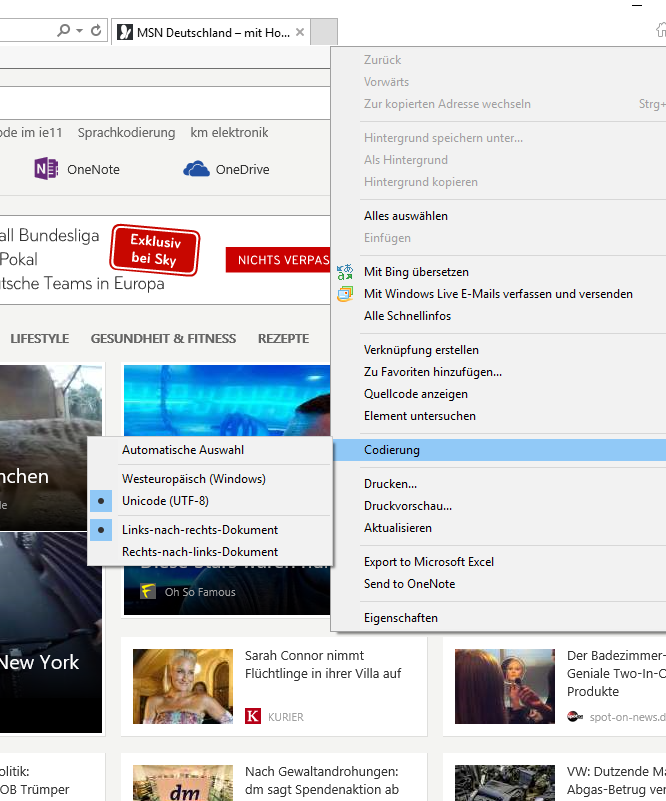Open the VW Abgas-Betrug headline
Viewport: 666px width, 801px height.
point(616,781)
